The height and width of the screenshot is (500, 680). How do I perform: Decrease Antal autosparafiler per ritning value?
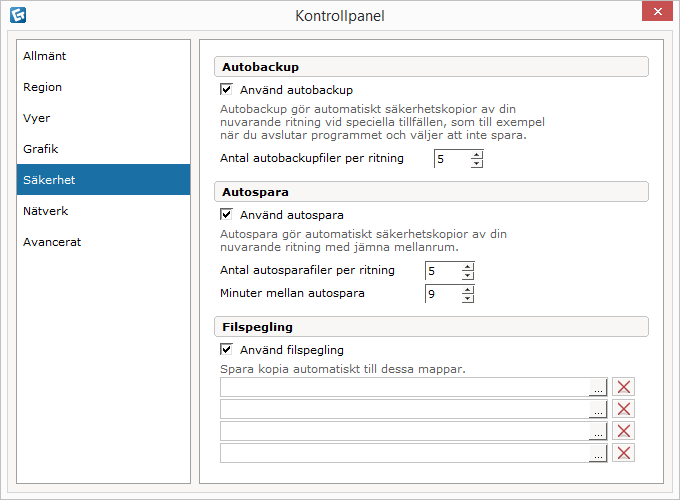click(x=468, y=275)
